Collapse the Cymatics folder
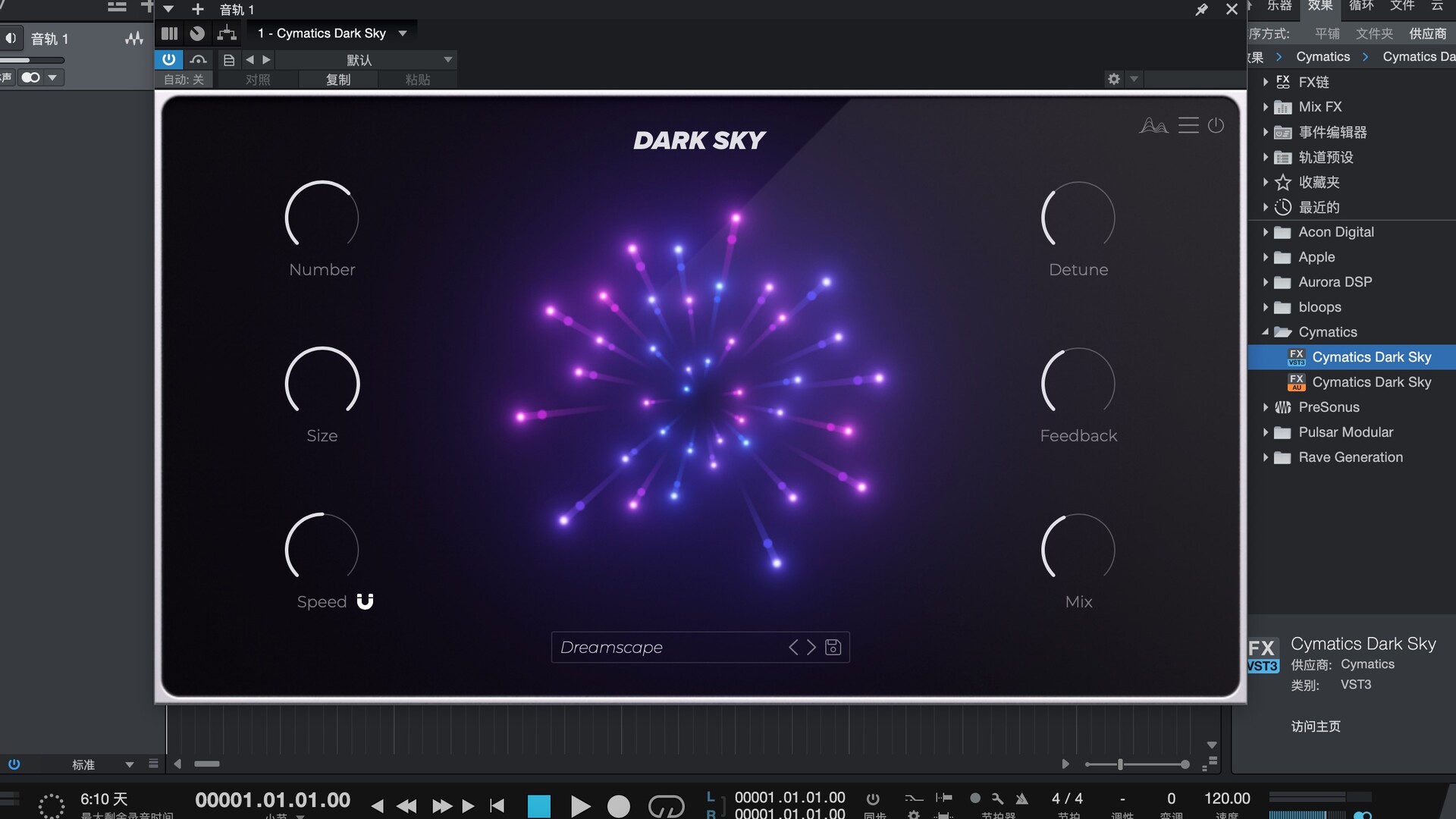Screen dimensions: 1456x819 click(x=1265, y=332)
